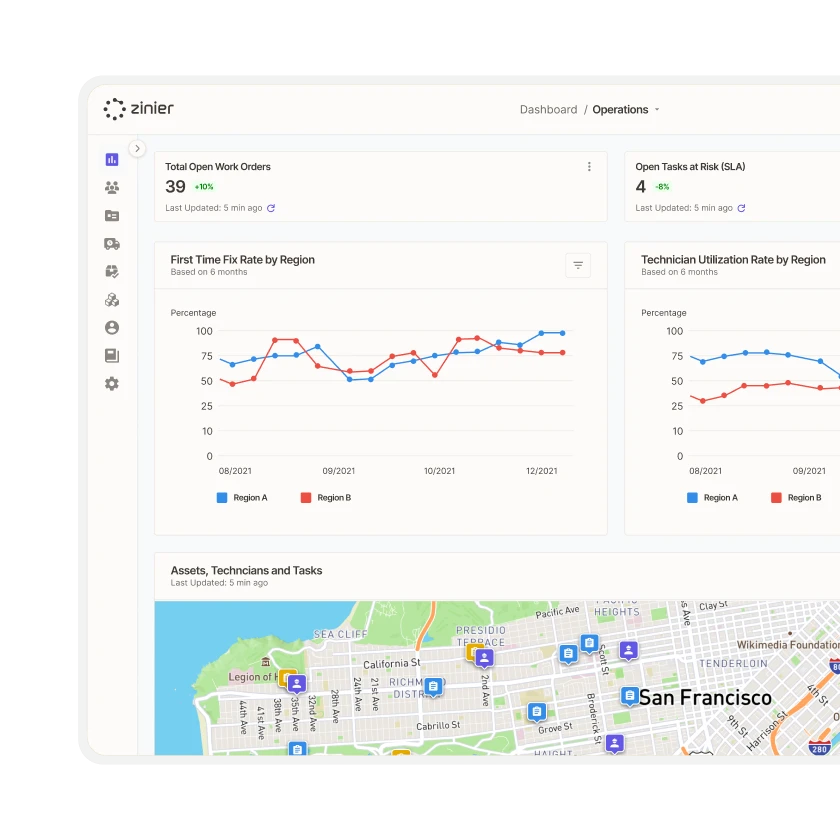Click the 39 open work orders value
Screen dimensions: 840x840
coord(175,186)
